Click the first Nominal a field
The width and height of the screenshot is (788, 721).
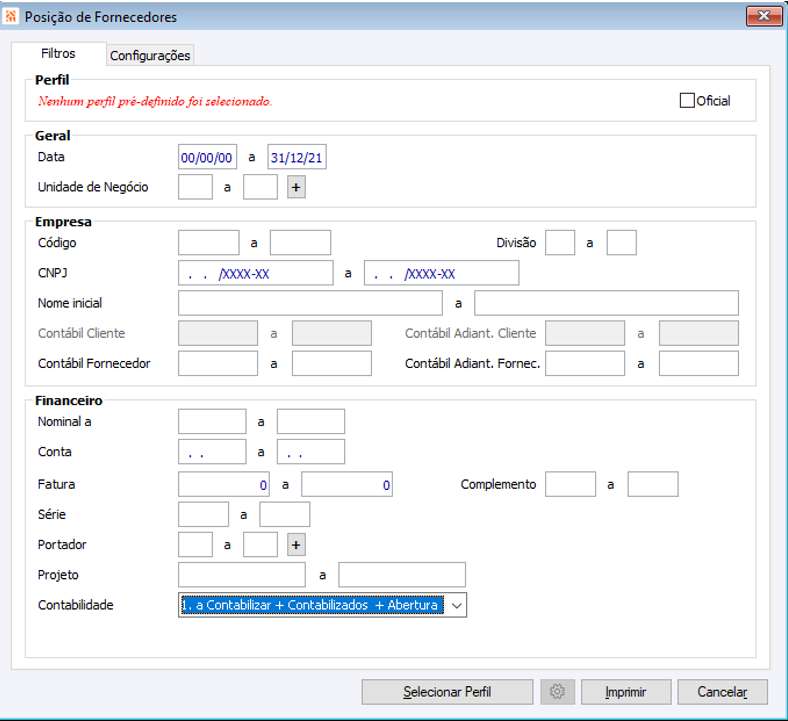click(x=212, y=422)
